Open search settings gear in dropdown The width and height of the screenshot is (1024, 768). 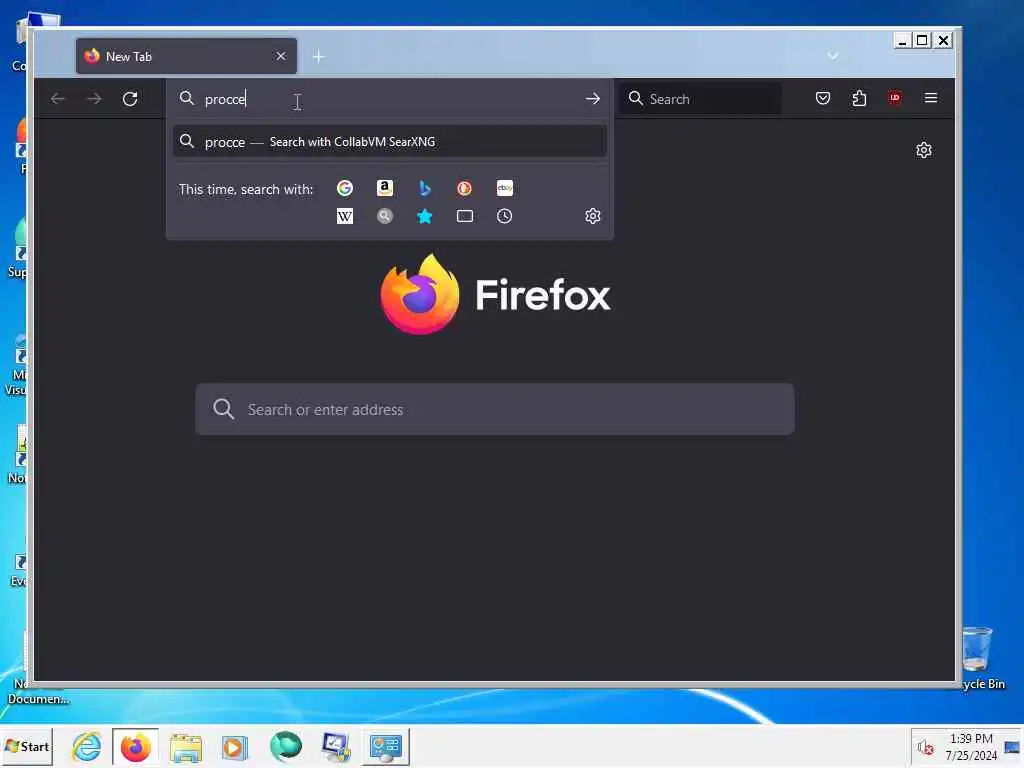[592, 216]
